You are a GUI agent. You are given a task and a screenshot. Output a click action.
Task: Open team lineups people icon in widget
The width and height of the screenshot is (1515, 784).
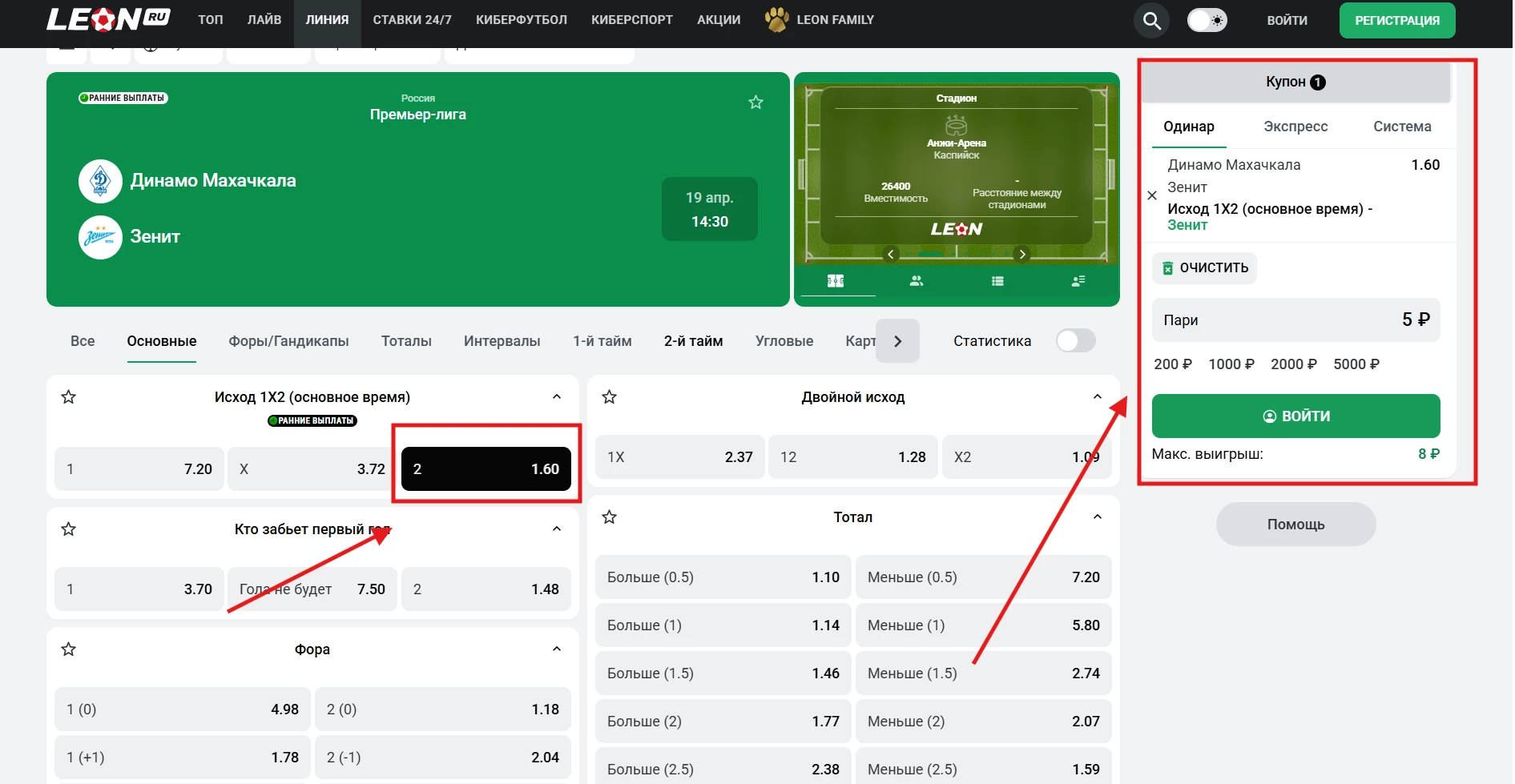tap(917, 281)
